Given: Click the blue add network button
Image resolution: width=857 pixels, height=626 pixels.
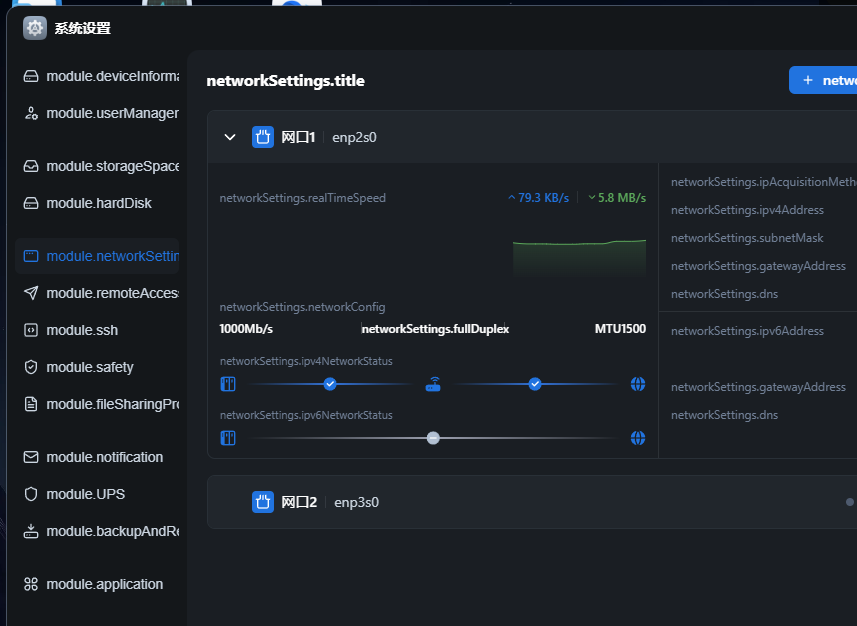Looking at the screenshot, I should (825, 80).
